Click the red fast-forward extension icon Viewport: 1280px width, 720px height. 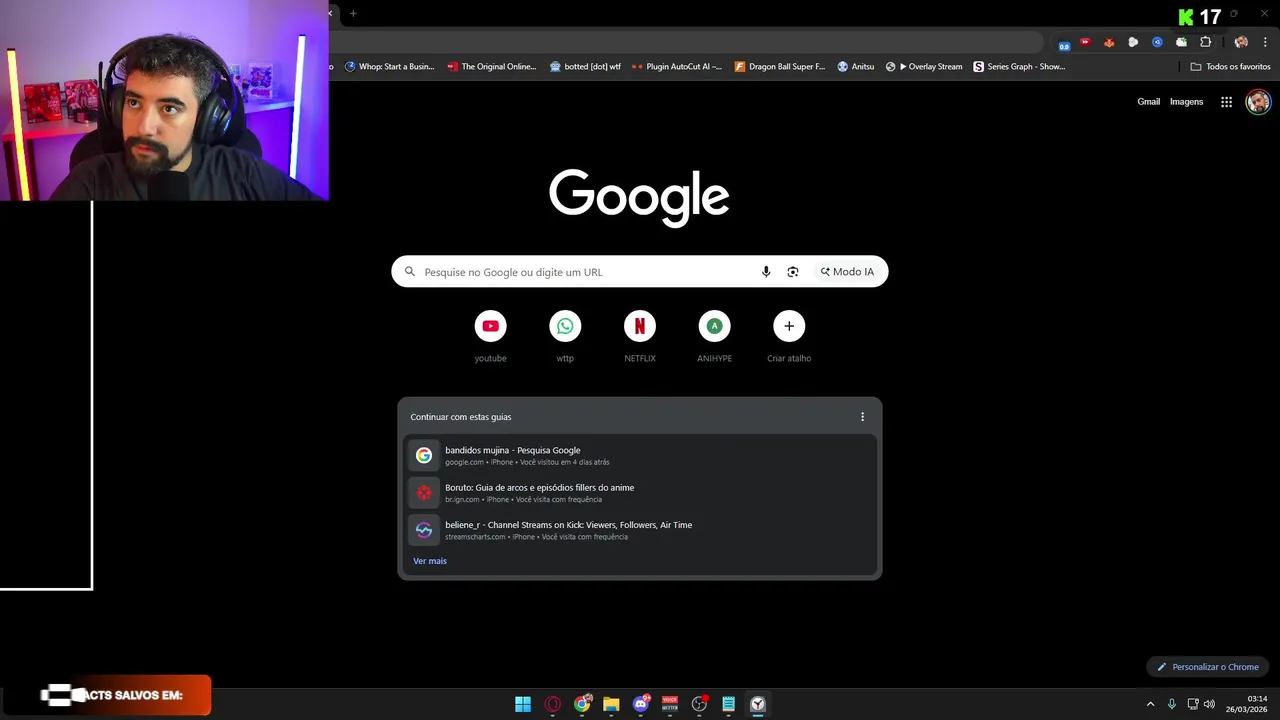[x=1085, y=42]
